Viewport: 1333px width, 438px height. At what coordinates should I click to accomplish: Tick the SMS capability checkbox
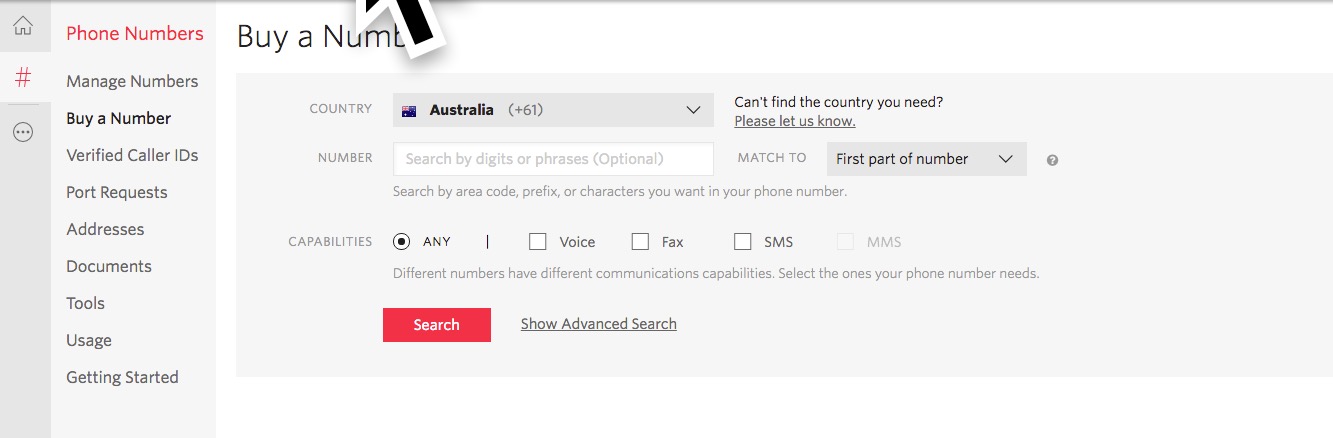[x=742, y=241]
